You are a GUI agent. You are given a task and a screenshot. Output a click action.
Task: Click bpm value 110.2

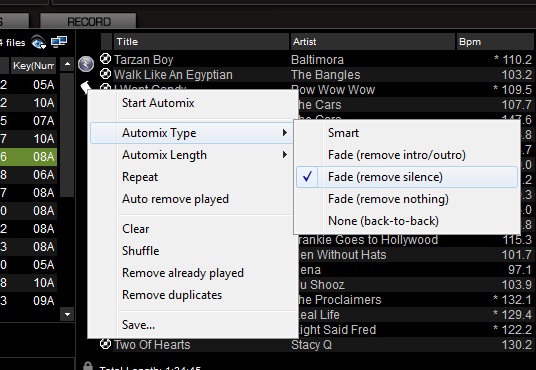coord(517,60)
